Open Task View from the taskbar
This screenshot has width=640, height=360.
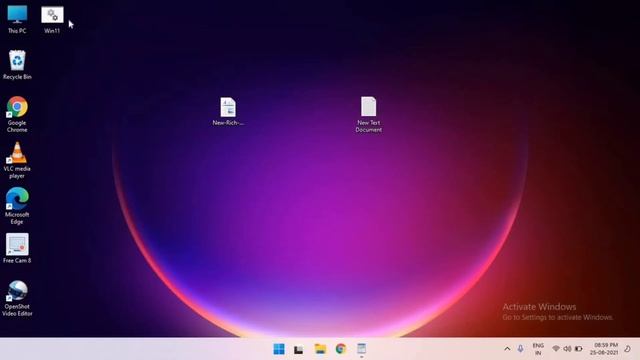pos(299,349)
